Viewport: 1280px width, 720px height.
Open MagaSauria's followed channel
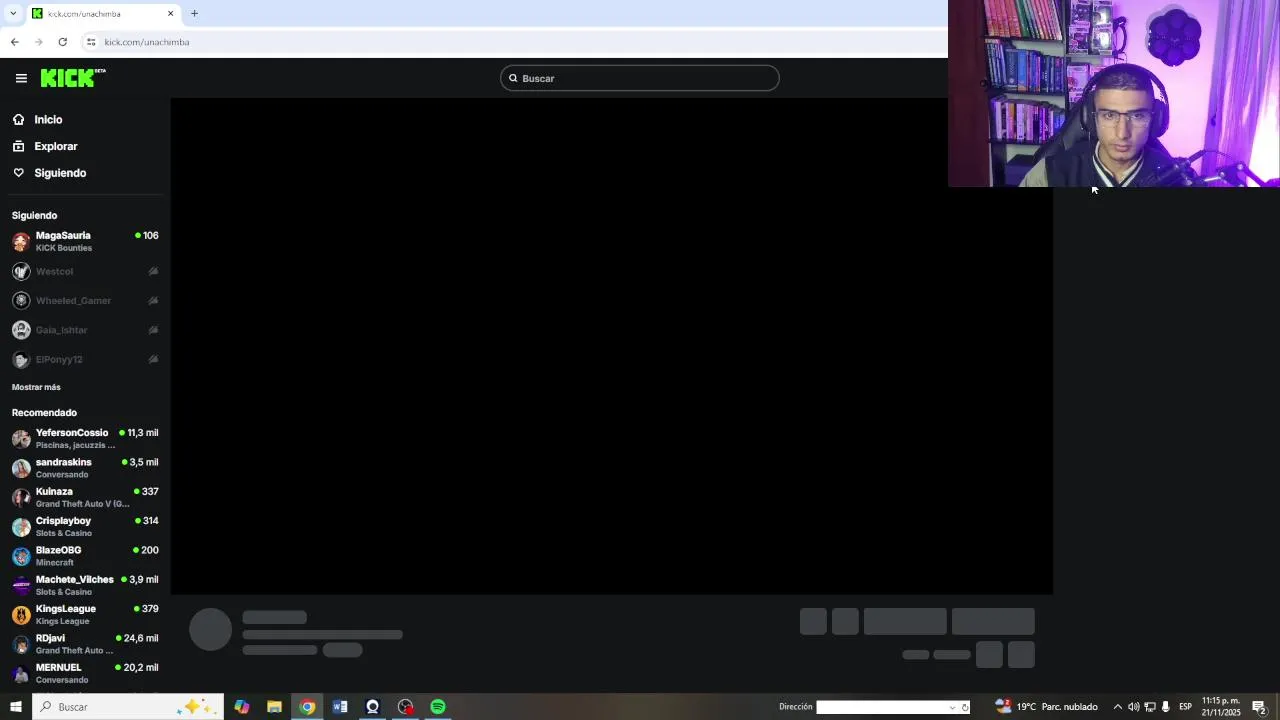[85, 241]
